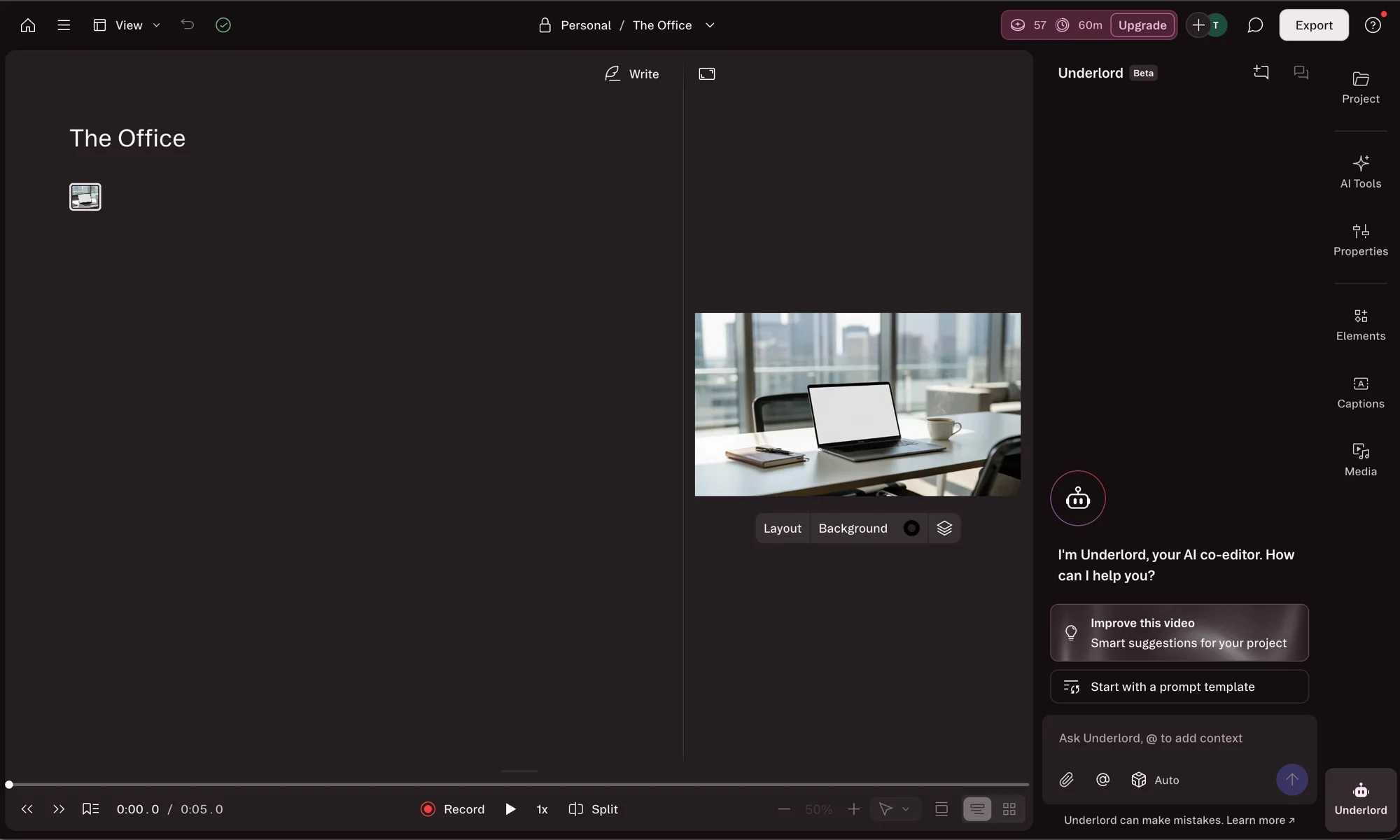
Task: Split the clip at playhead
Action: [x=594, y=809]
